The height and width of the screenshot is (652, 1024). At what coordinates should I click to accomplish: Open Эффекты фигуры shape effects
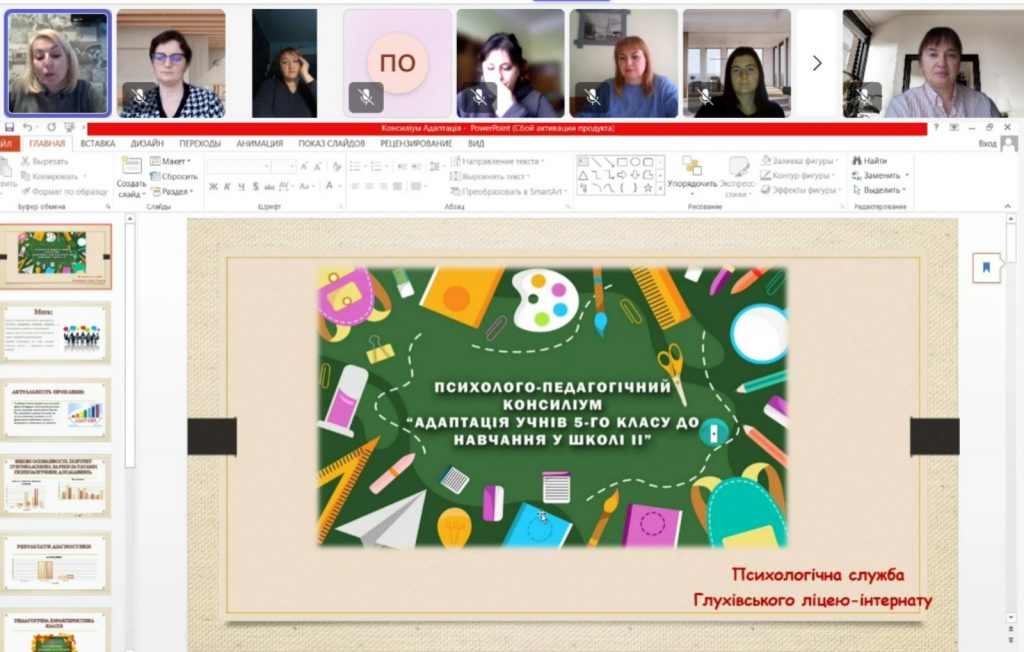coord(800,190)
